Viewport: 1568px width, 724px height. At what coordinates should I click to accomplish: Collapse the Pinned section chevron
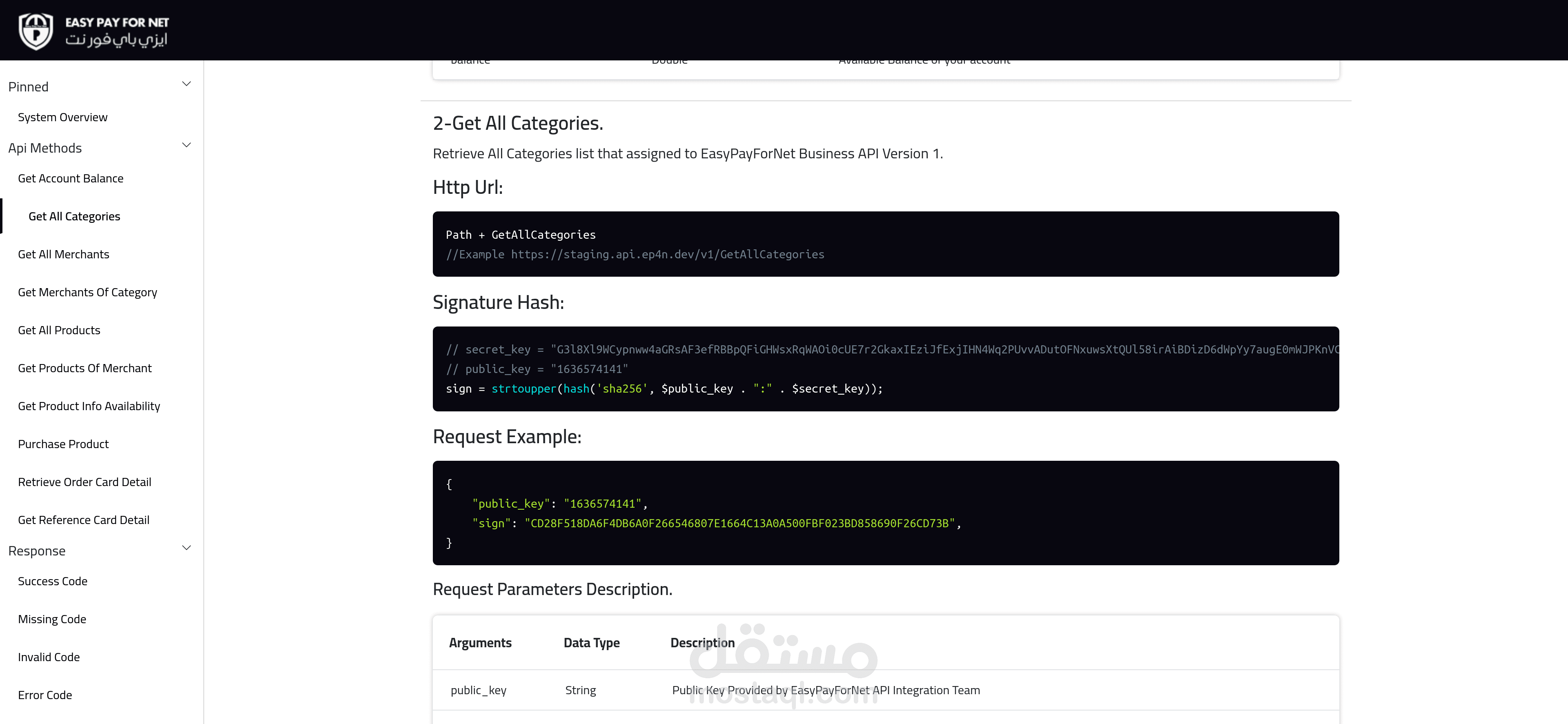[x=187, y=84]
